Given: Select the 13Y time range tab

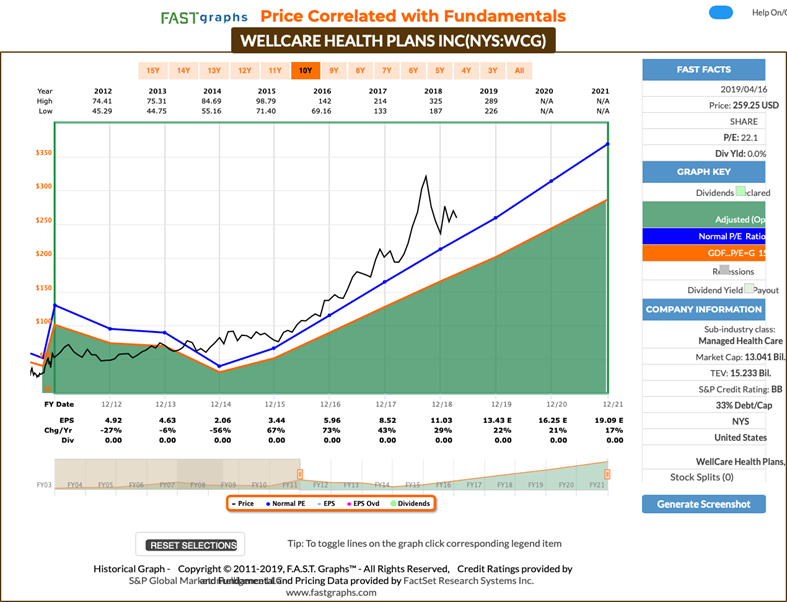Looking at the screenshot, I should (214, 70).
